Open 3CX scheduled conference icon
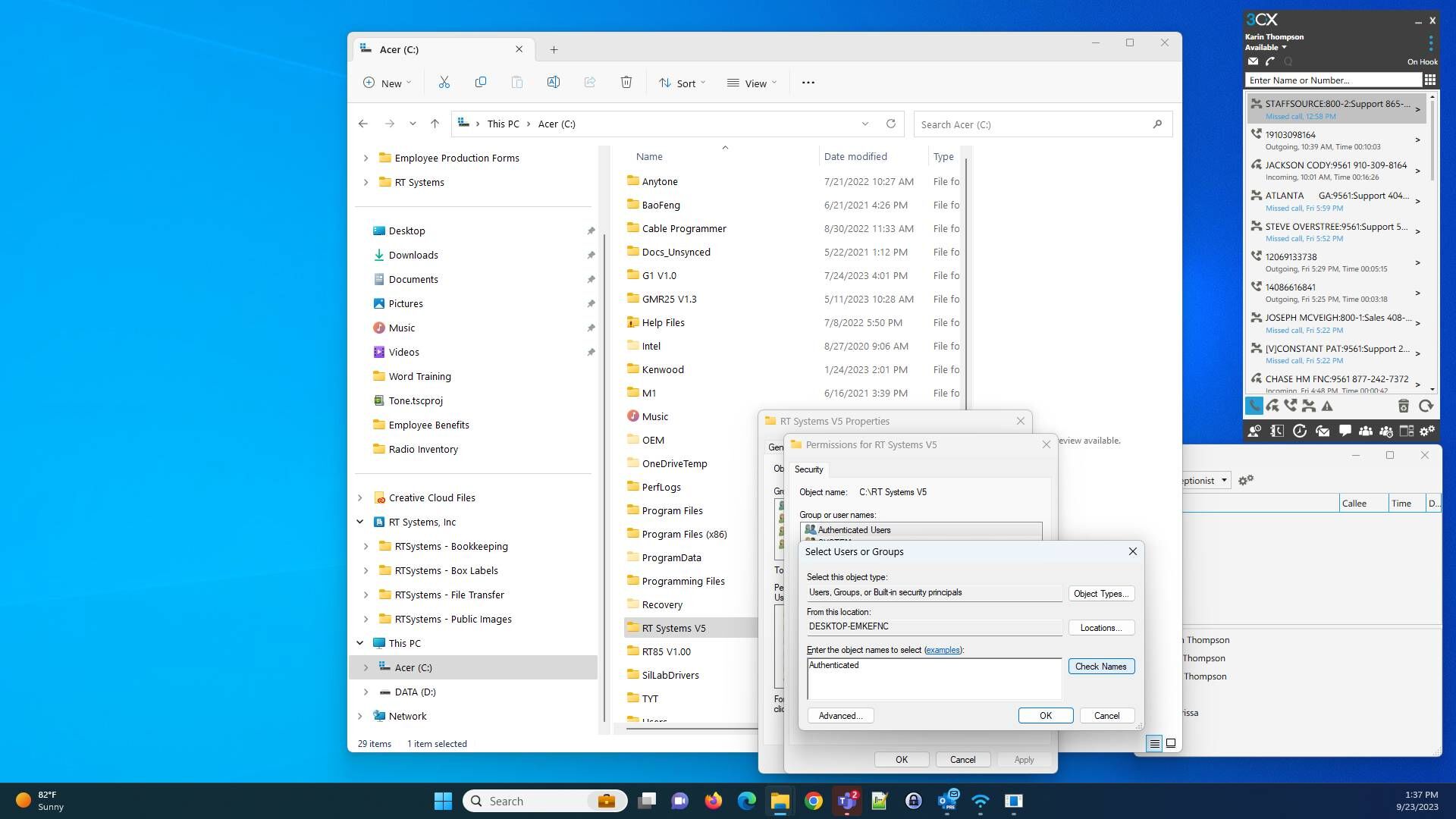Viewport: 1456px width, 819px height. [1386, 431]
